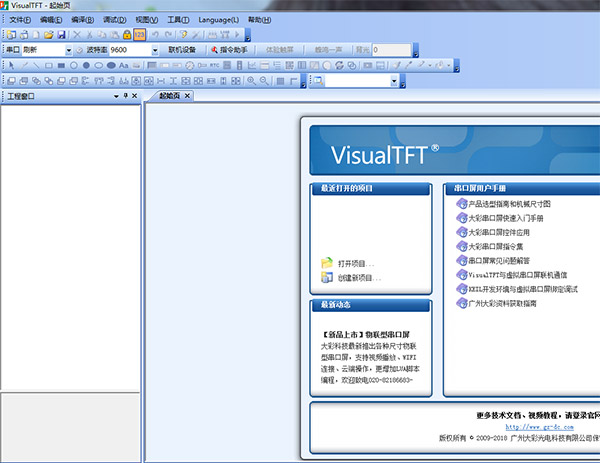Click the scissors cut icon
600x463 pixels.
(x=89, y=35)
